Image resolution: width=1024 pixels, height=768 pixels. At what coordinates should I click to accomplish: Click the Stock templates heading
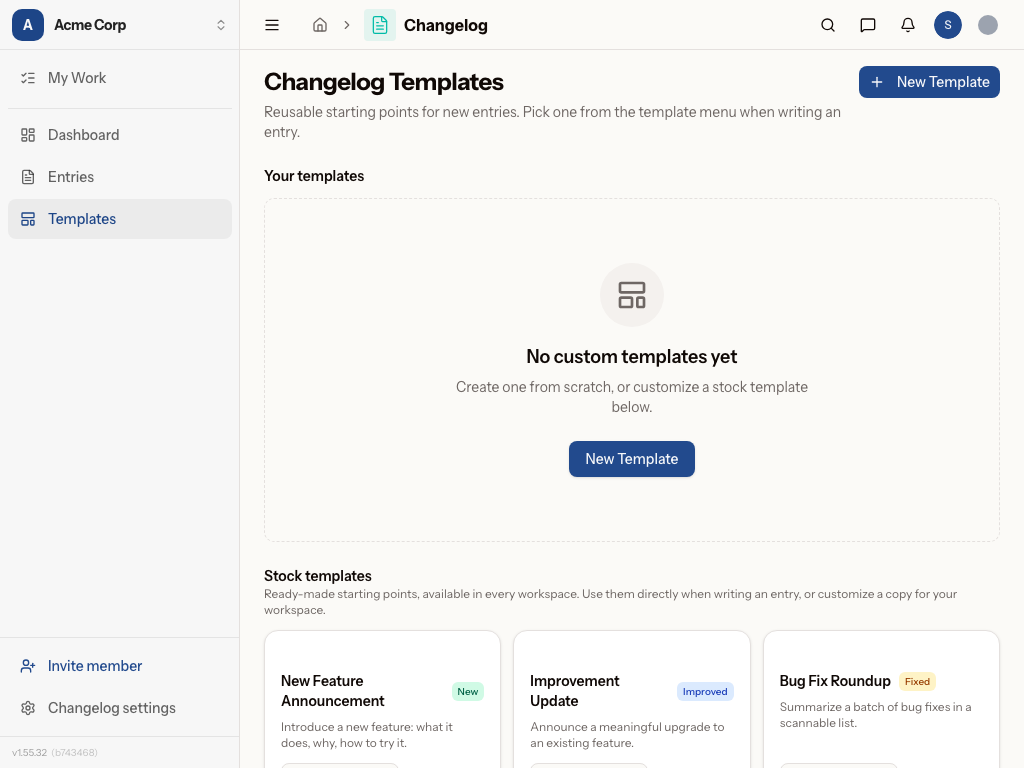click(x=317, y=576)
